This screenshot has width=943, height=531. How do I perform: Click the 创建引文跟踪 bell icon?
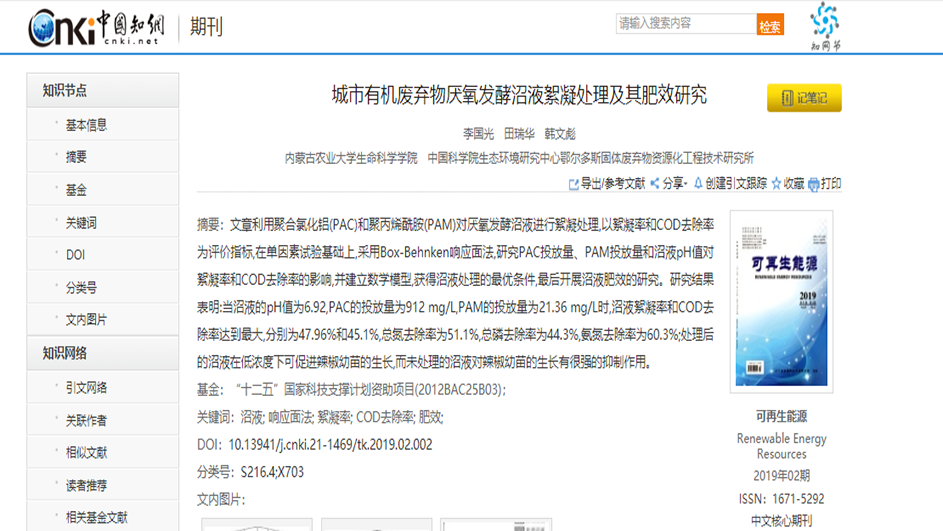[x=698, y=183]
